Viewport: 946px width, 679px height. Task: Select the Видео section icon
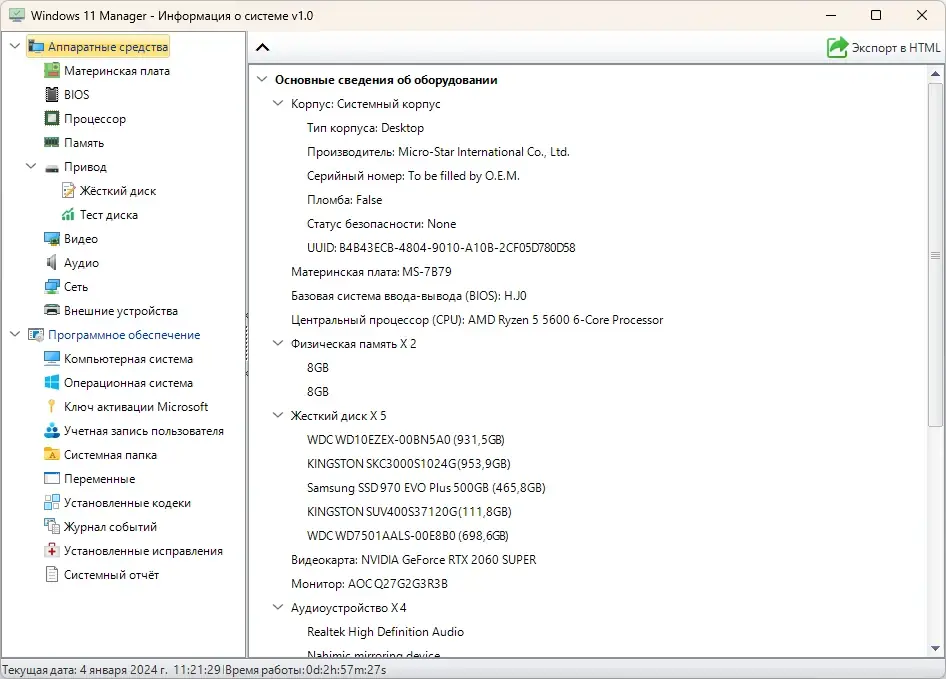point(50,238)
